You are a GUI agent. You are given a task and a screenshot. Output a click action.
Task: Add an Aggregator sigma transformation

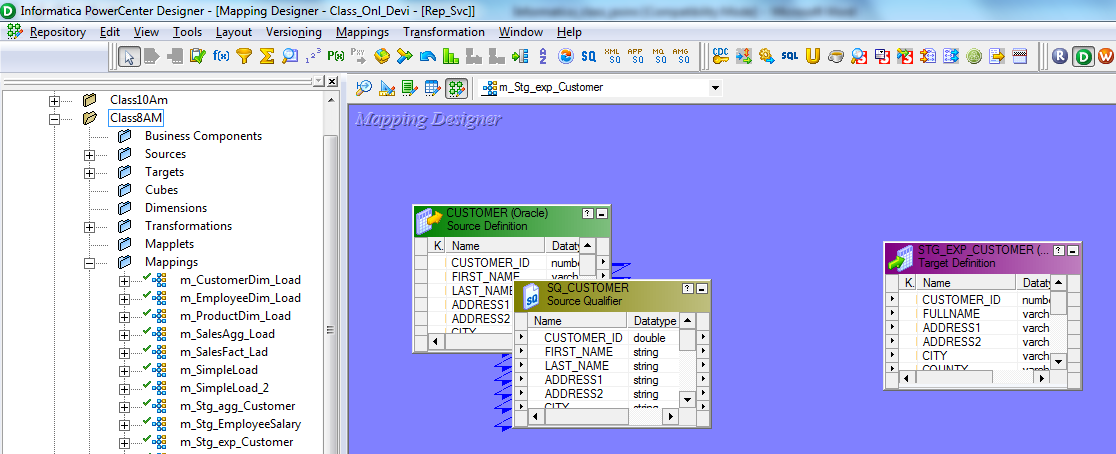pyautogui.click(x=267, y=56)
